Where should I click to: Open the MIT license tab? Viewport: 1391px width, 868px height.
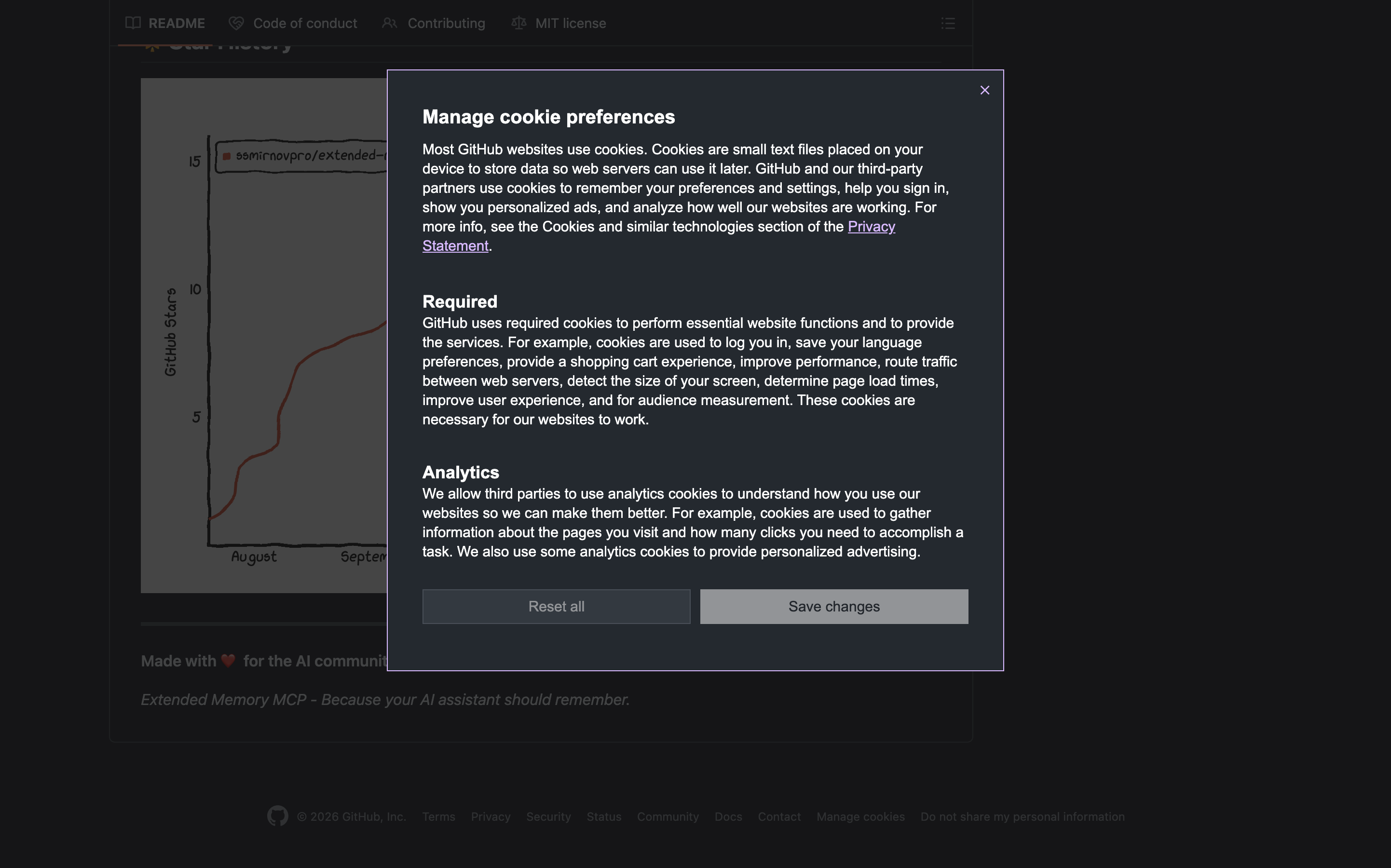(x=570, y=23)
